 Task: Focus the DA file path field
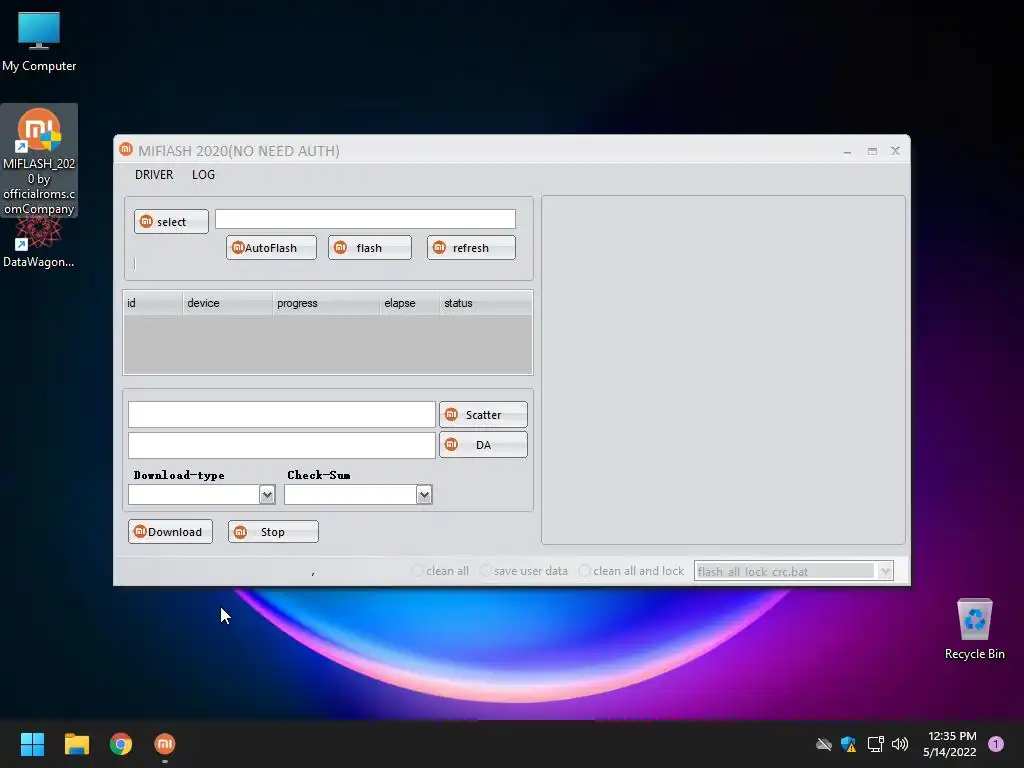pos(281,445)
